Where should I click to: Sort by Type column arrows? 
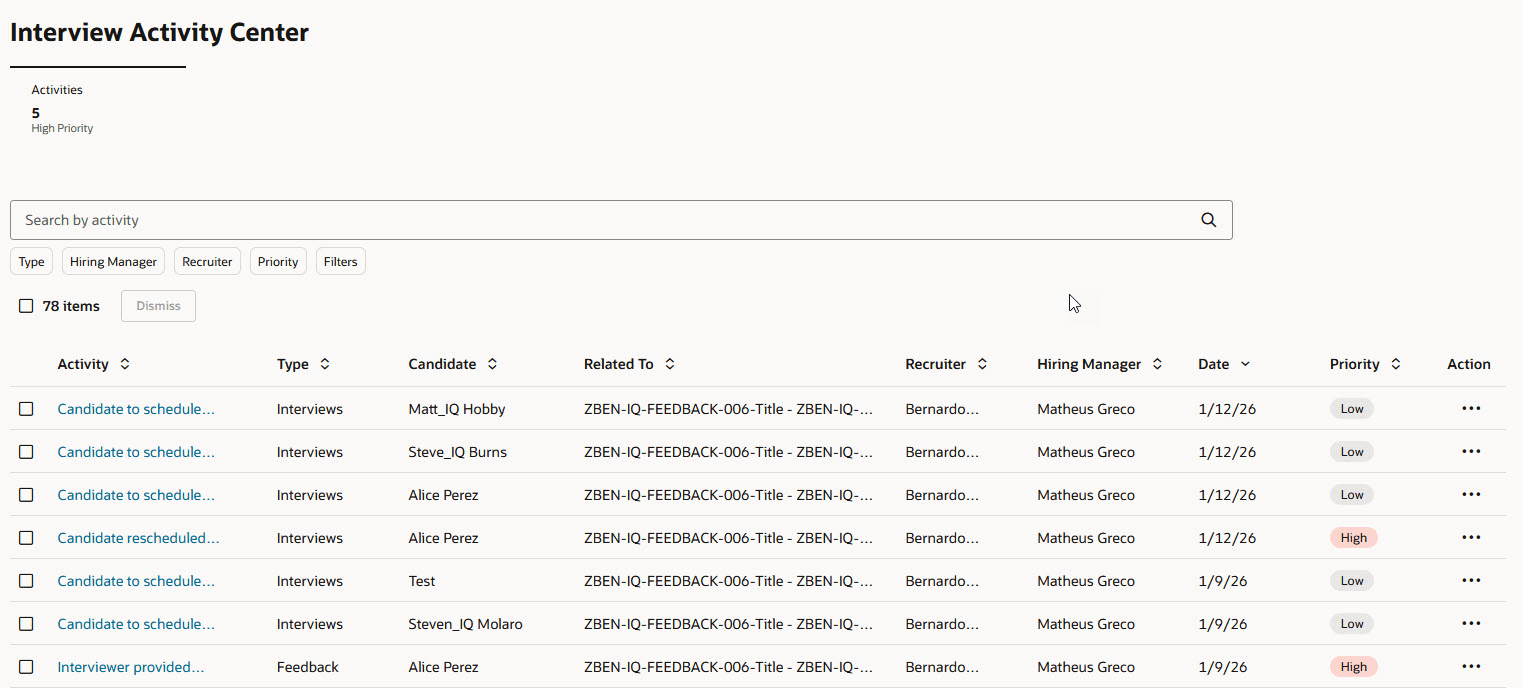coord(324,364)
